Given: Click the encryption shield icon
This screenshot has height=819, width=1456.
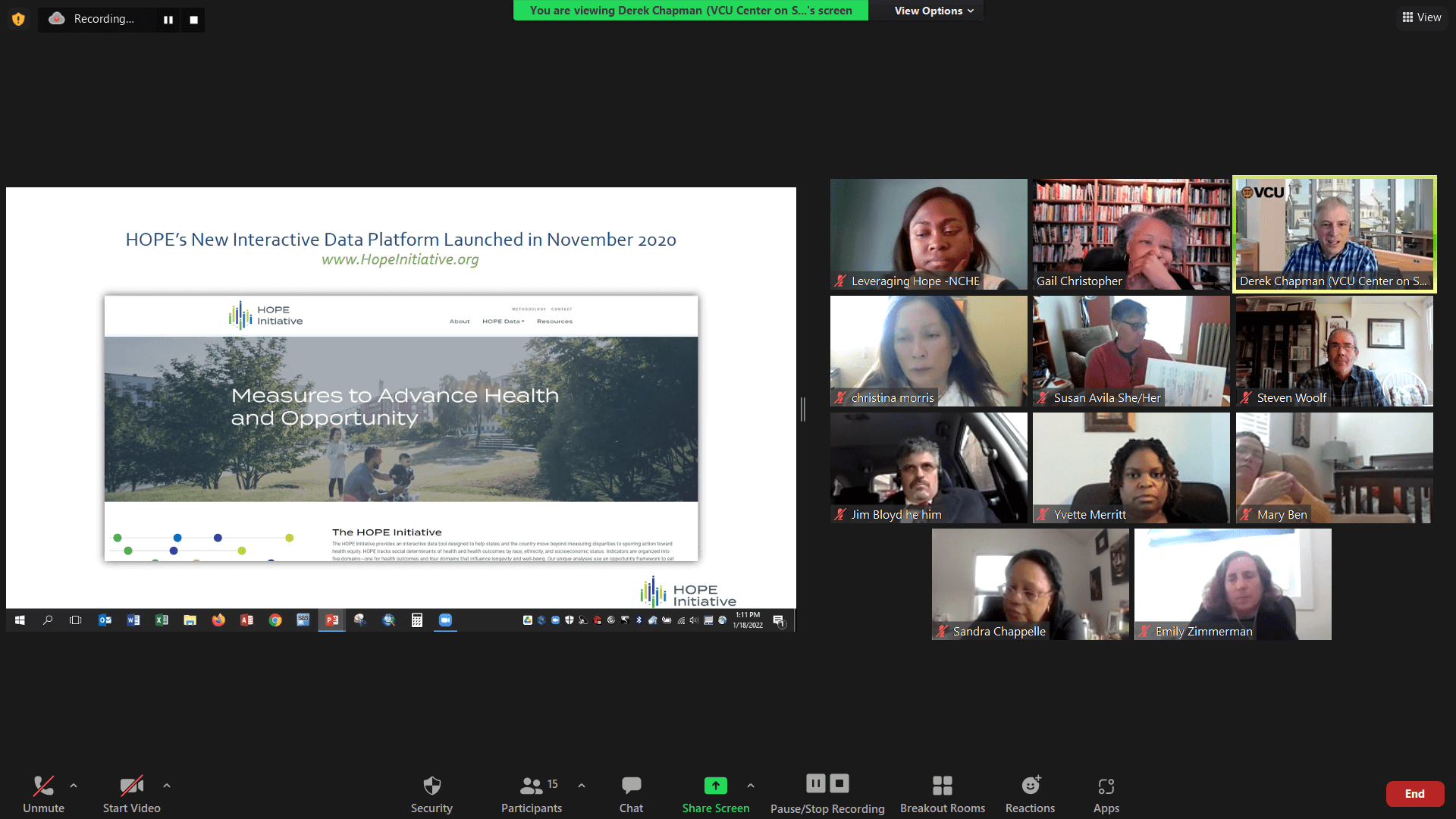Looking at the screenshot, I should pos(18,19).
